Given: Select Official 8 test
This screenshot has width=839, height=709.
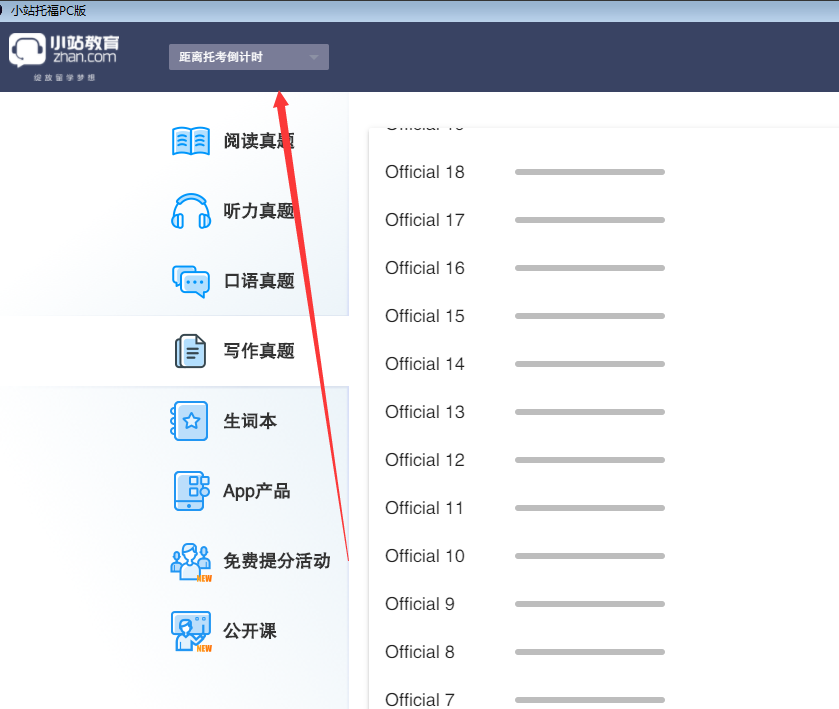Looking at the screenshot, I should point(420,652).
